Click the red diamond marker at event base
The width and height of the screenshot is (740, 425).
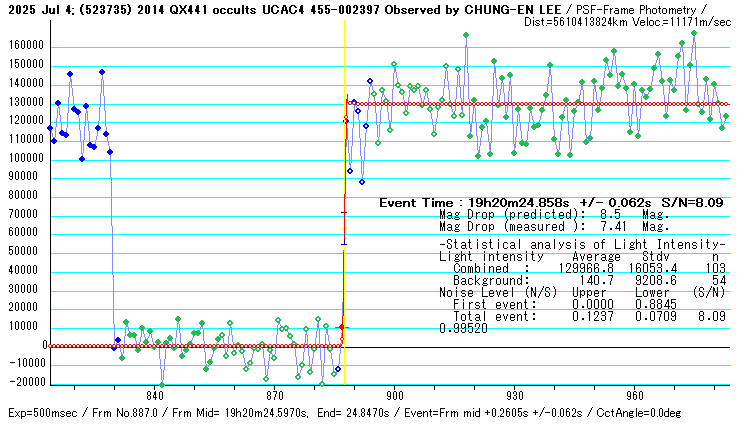tap(342, 327)
